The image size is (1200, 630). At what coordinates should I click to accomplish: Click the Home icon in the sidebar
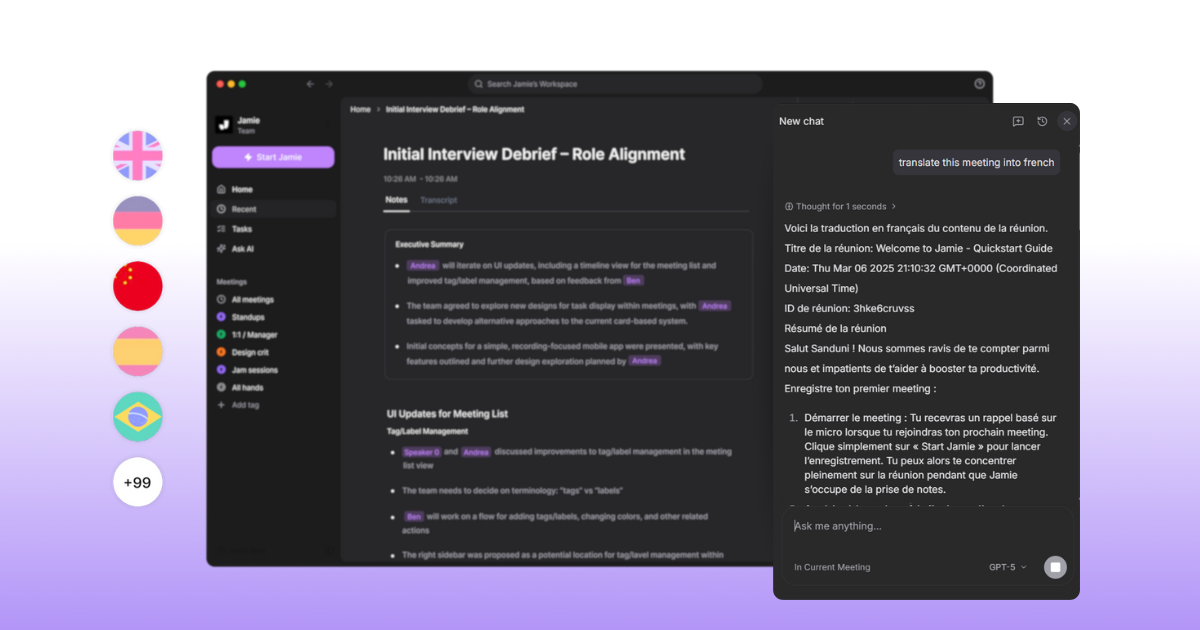tap(221, 189)
